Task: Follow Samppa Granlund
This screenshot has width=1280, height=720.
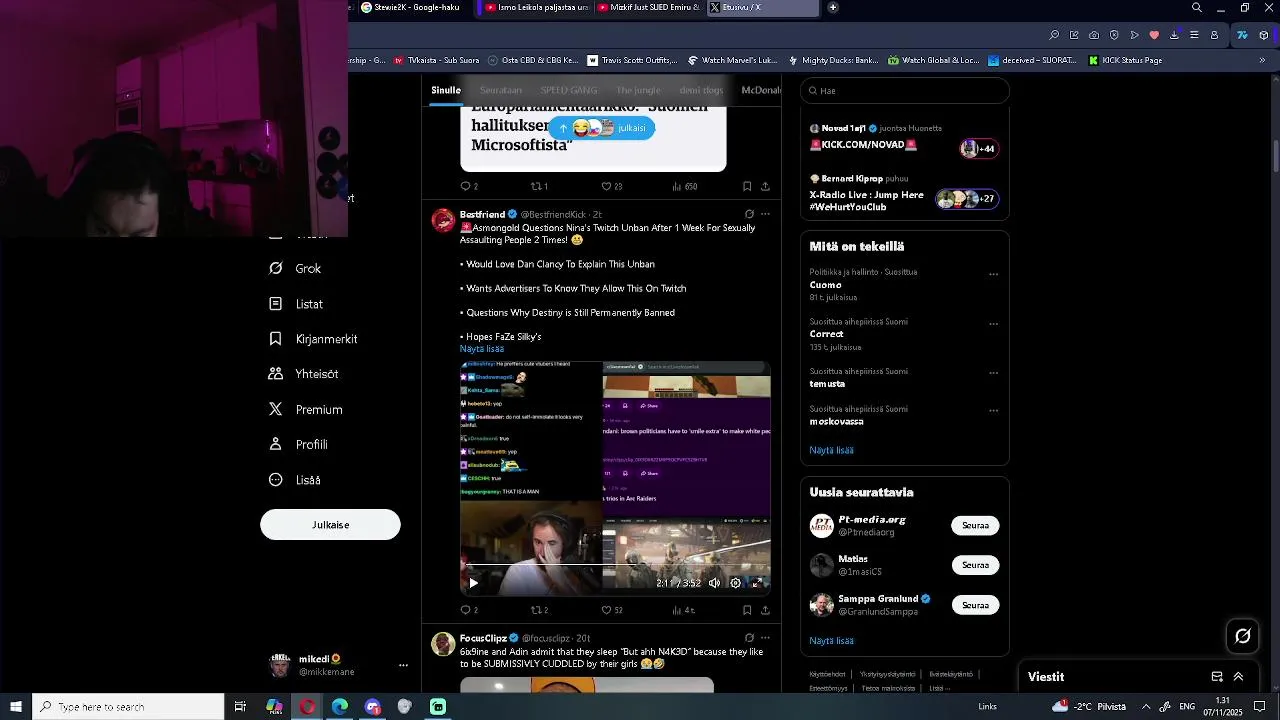Action: point(975,605)
